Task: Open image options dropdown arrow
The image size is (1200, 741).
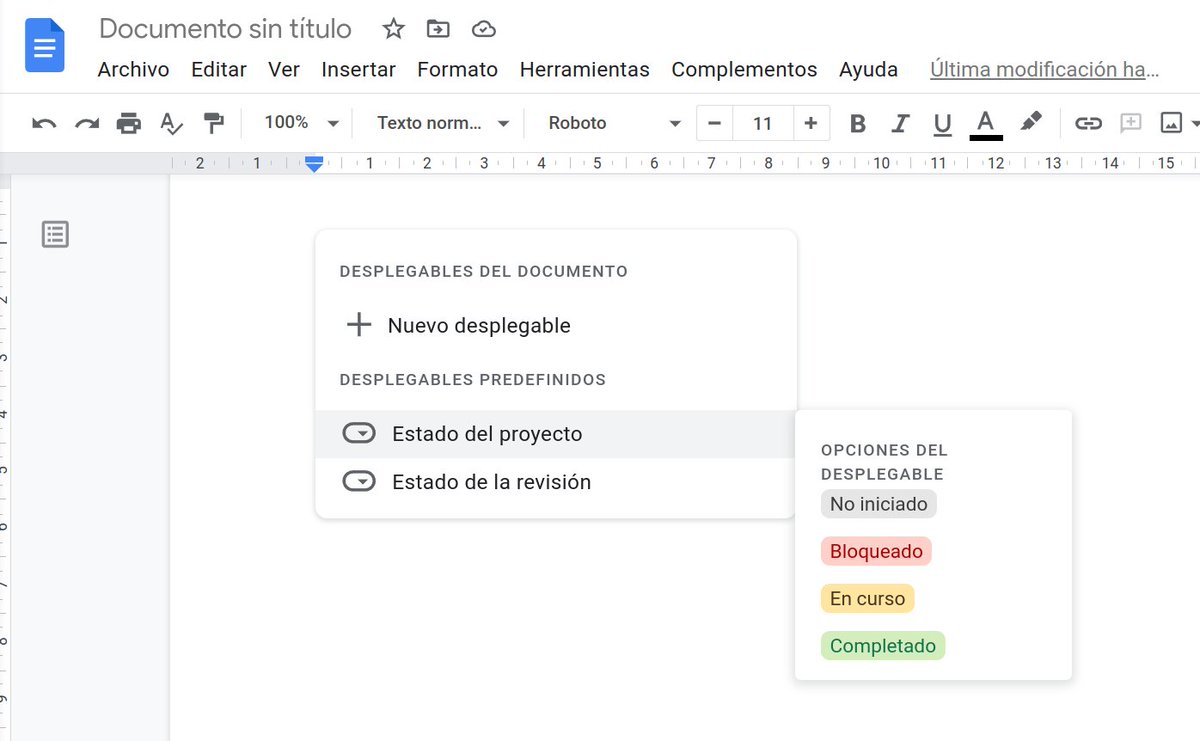Action: tap(1194, 124)
